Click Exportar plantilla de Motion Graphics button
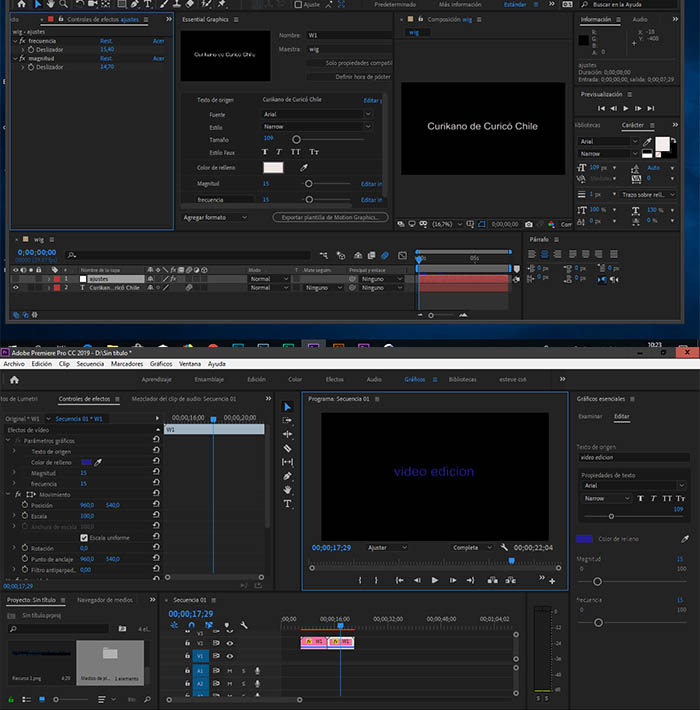 click(x=330, y=218)
